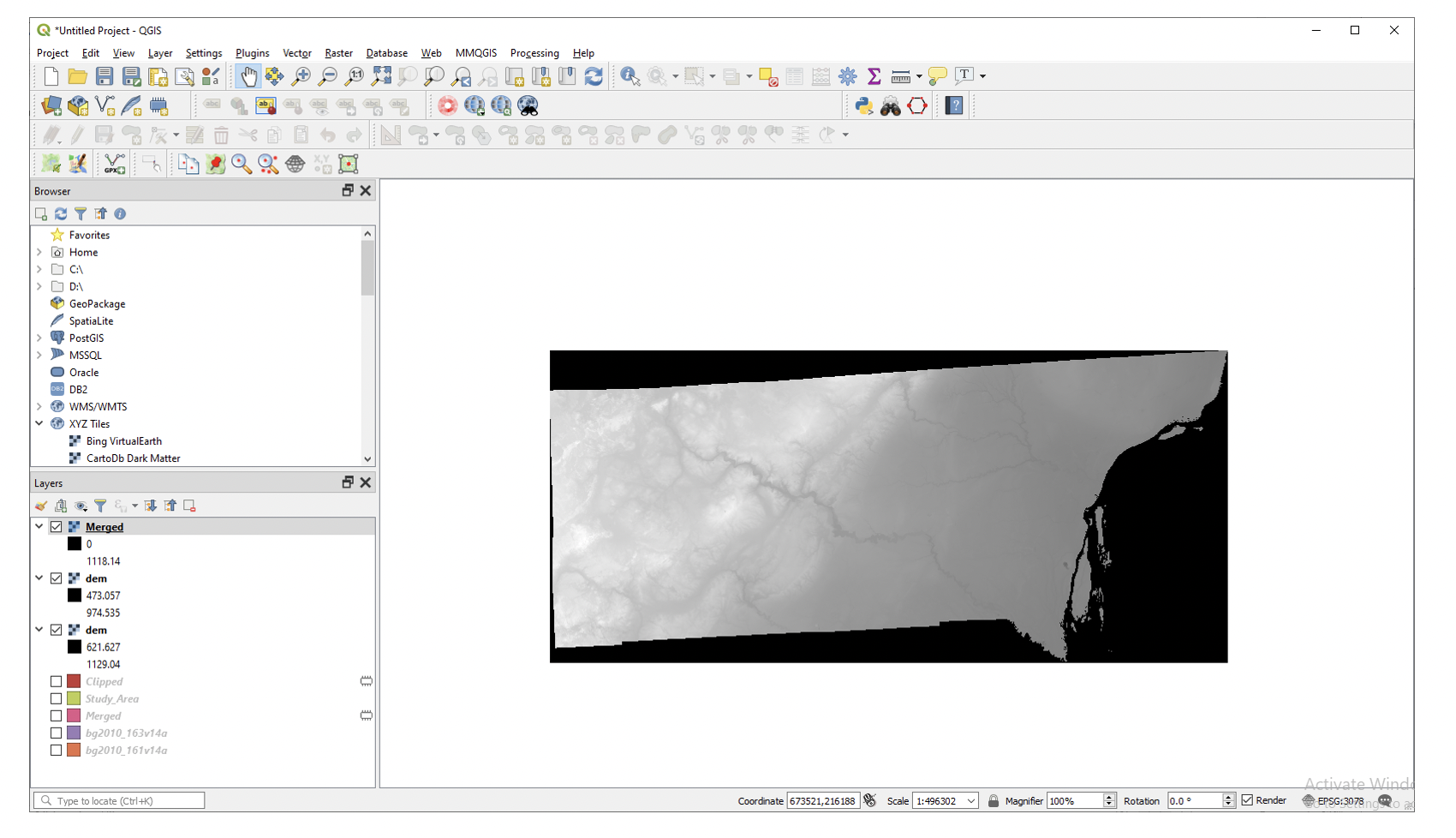This screenshot has height=838, width=1456.
Task: Save the project using the floppy disk icon
Action: point(104,76)
